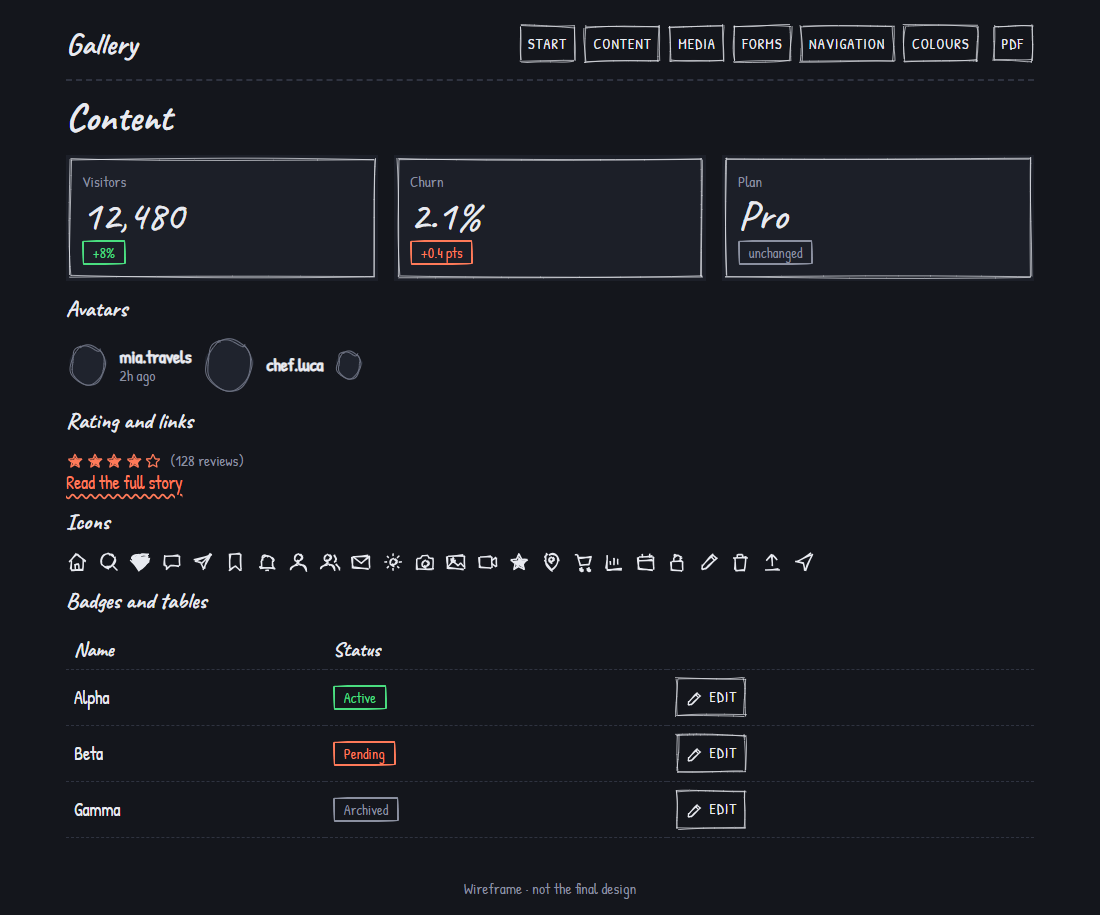Click the filled heart icon
1100x915 pixels.
[x=140, y=562]
